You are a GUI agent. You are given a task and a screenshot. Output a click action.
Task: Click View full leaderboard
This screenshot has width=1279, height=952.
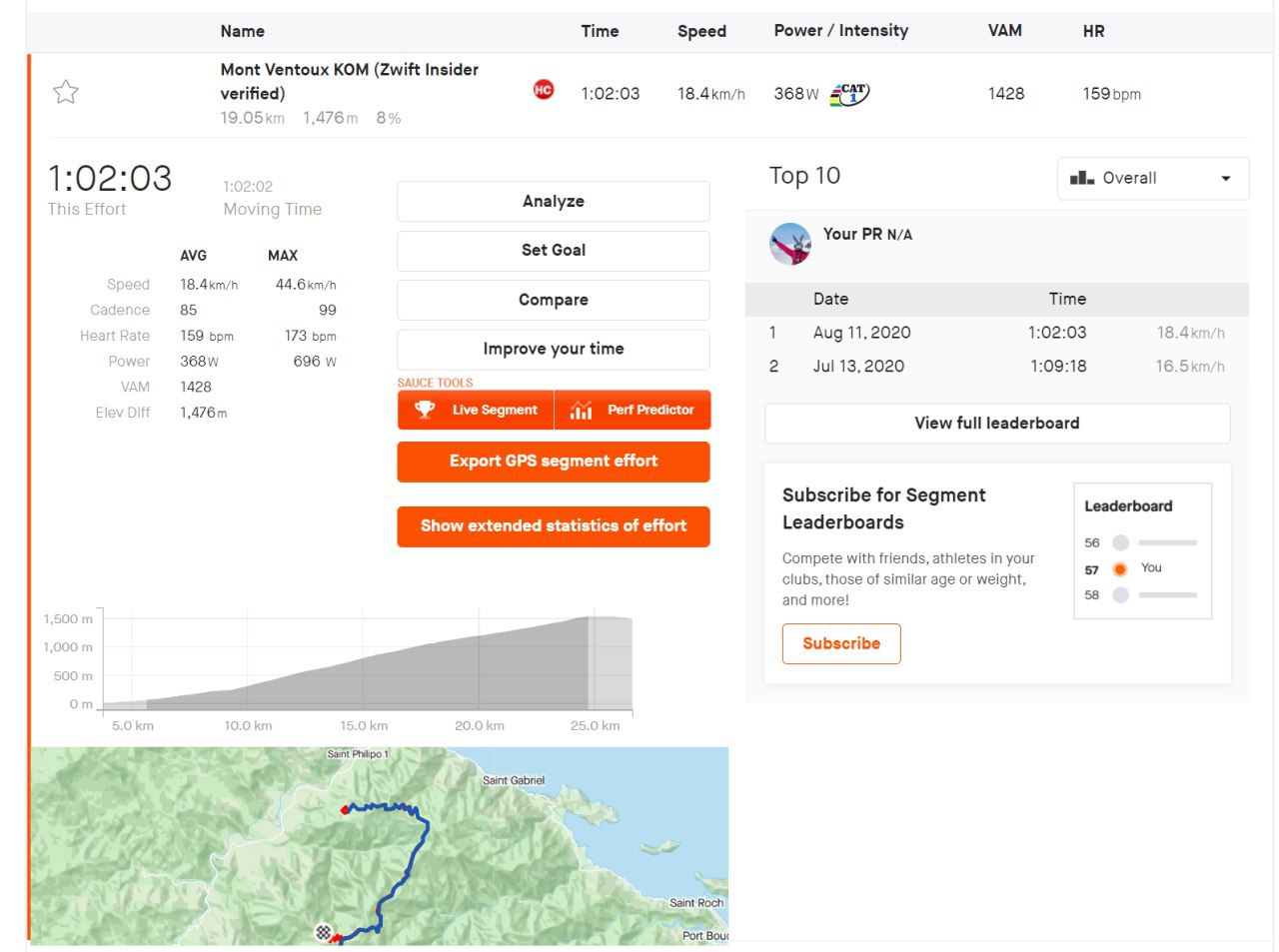coord(997,424)
